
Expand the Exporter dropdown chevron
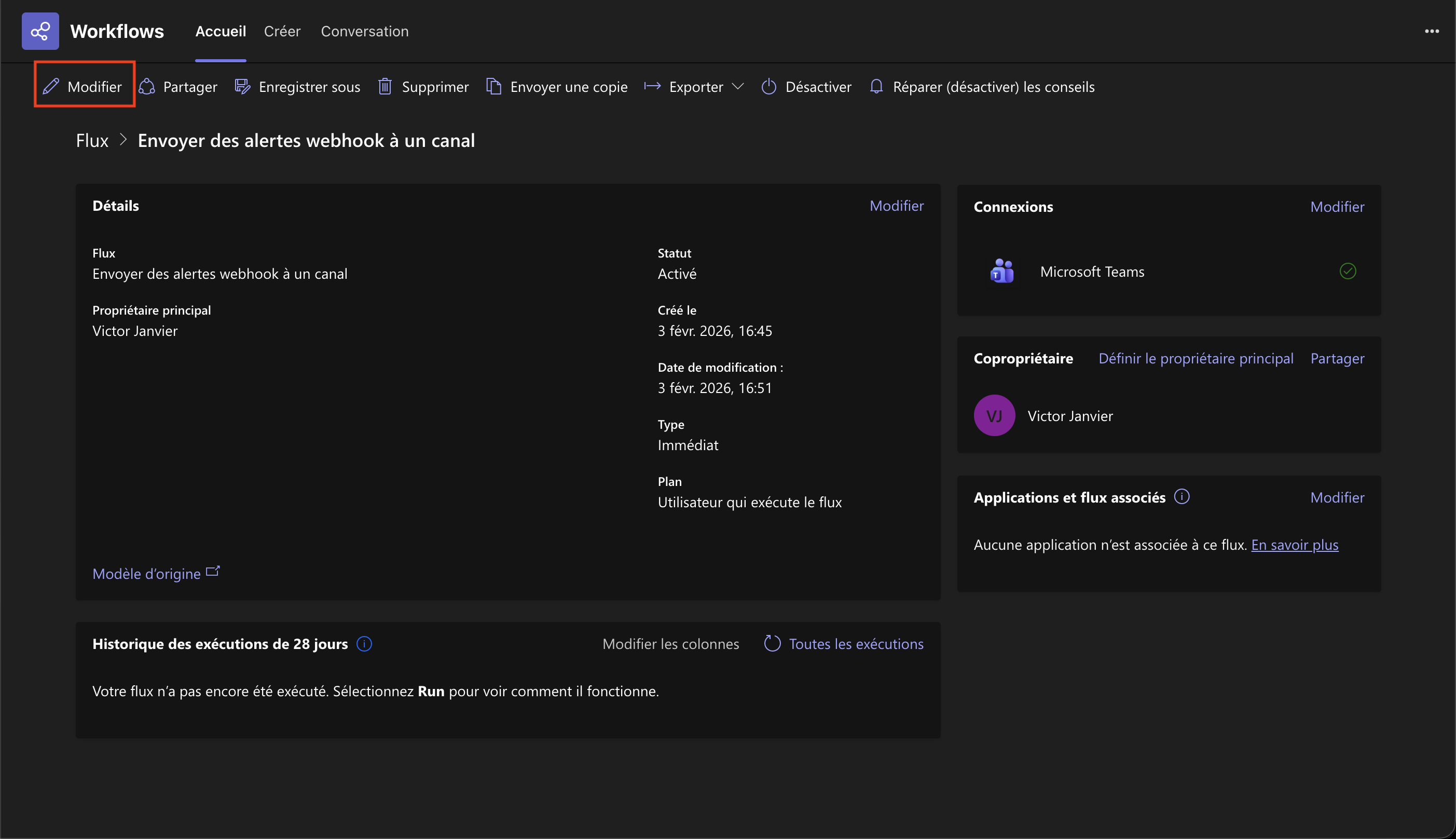coord(737,86)
